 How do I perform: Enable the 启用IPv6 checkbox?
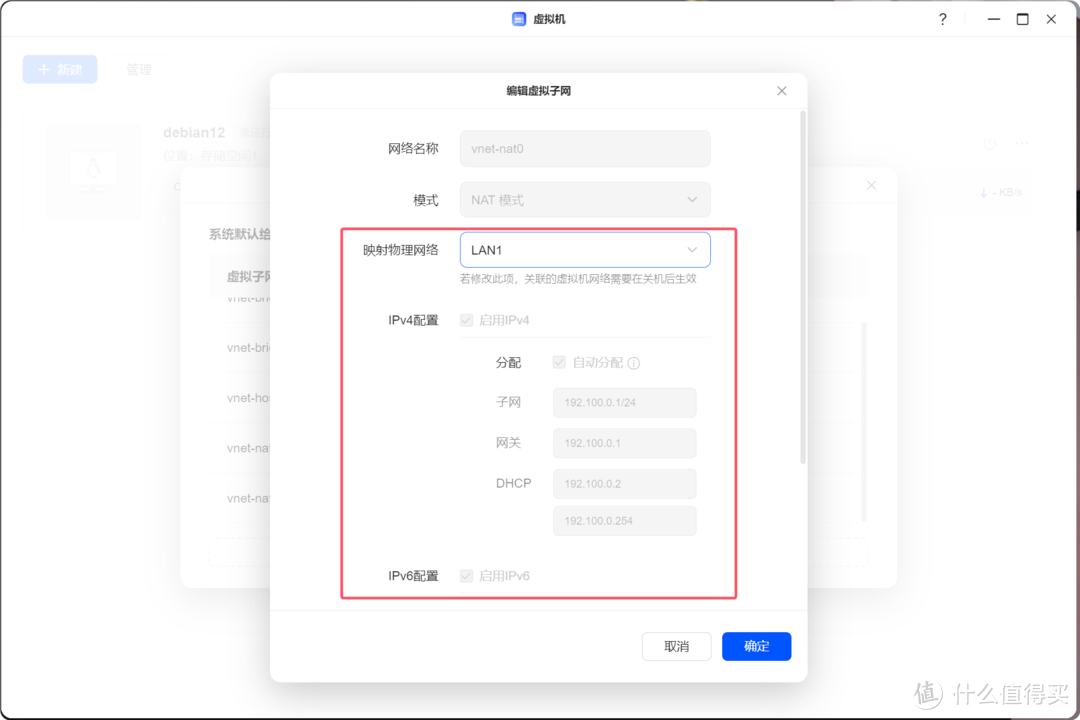coord(466,576)
